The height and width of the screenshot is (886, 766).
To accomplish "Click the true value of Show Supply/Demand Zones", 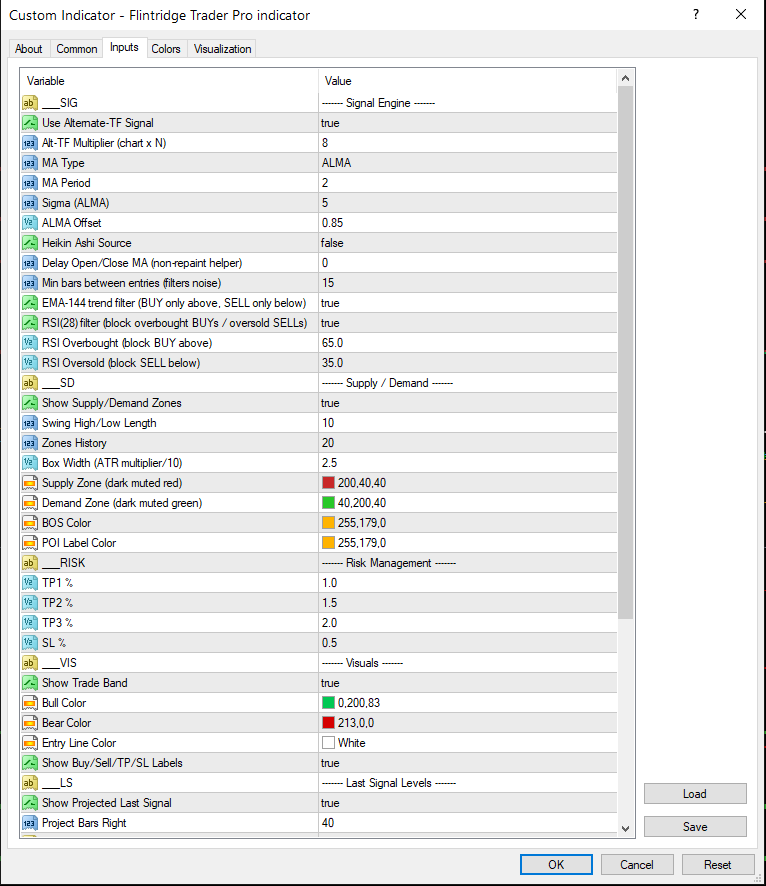I will pyautogui.click(x=330, y=403).
